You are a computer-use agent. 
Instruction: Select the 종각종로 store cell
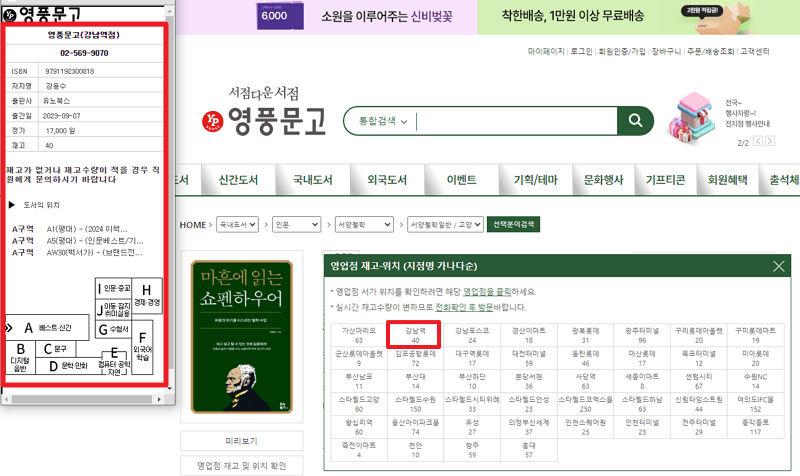(755, 427)
